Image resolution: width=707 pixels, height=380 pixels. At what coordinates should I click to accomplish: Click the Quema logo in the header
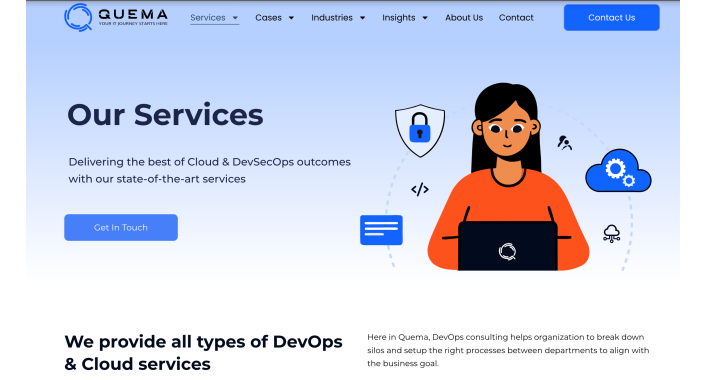click(116, 18)
